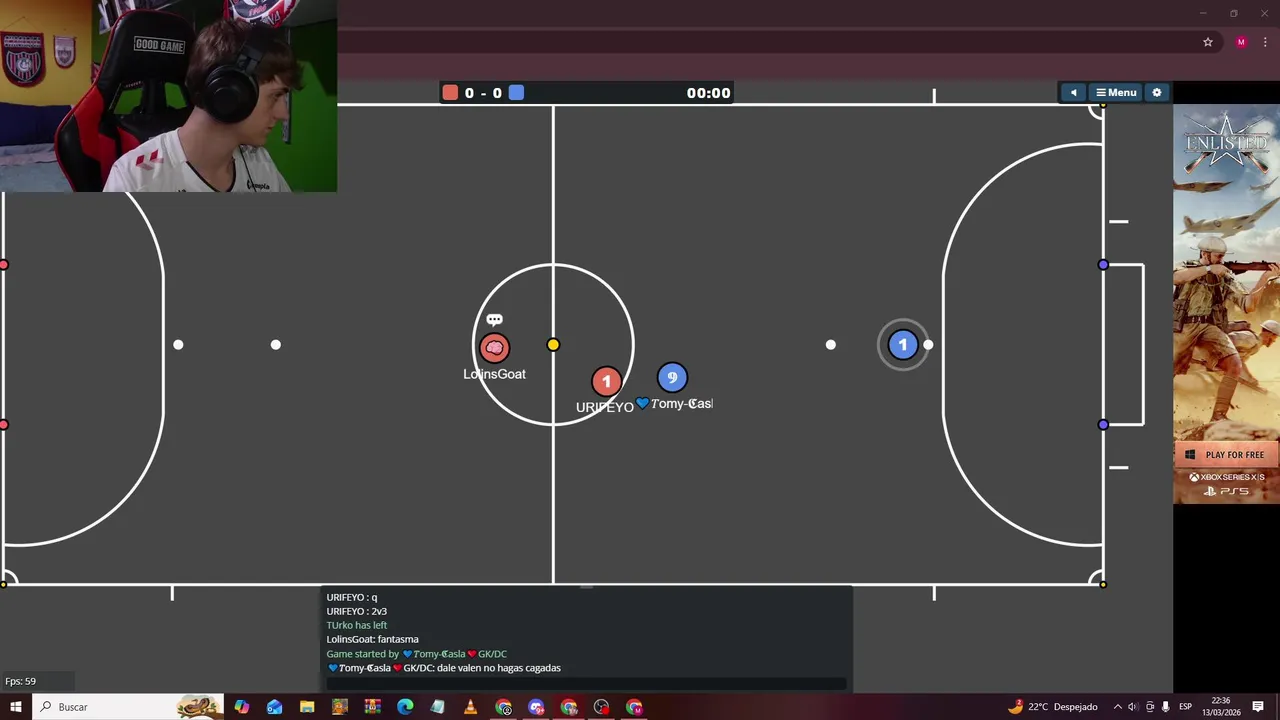Open WinRAR from the taskbar
Viewport: 1280px width, 720px height.
pos(373,707)
